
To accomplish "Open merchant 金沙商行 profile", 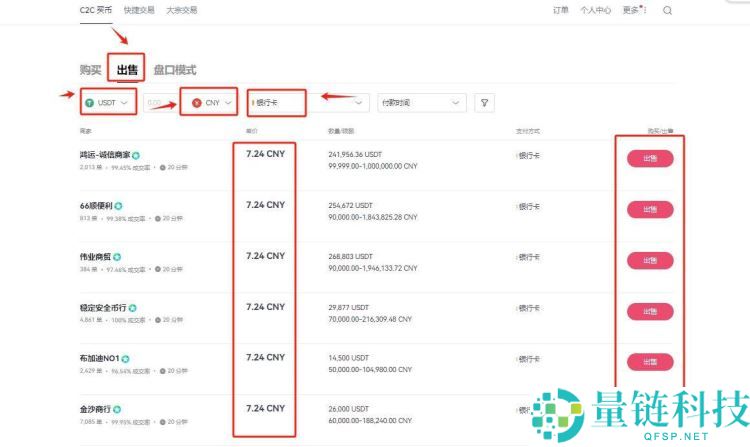I will coord(95,409).
